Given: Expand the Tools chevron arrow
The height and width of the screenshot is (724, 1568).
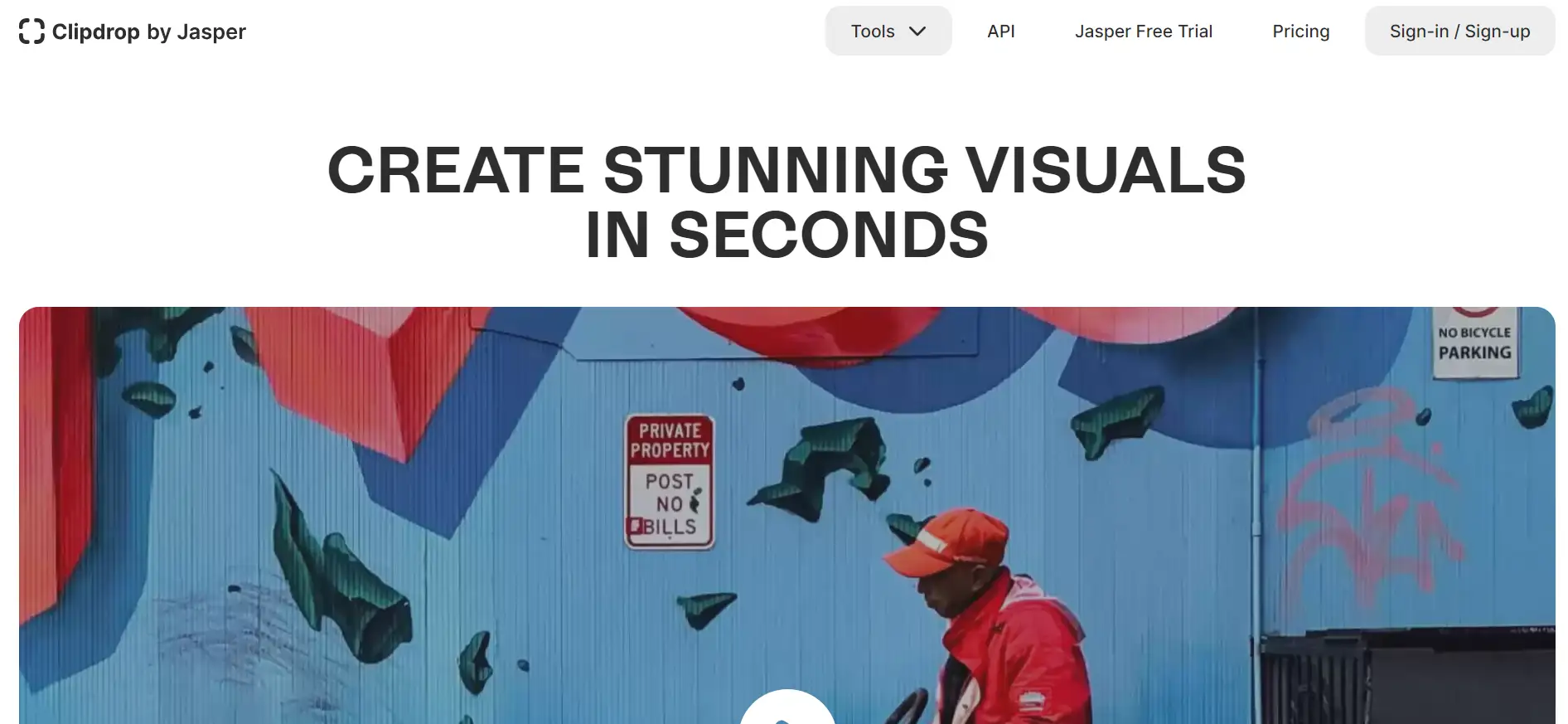Looking at the screenshot, I should pyautogui.click(x=917, y=32).
